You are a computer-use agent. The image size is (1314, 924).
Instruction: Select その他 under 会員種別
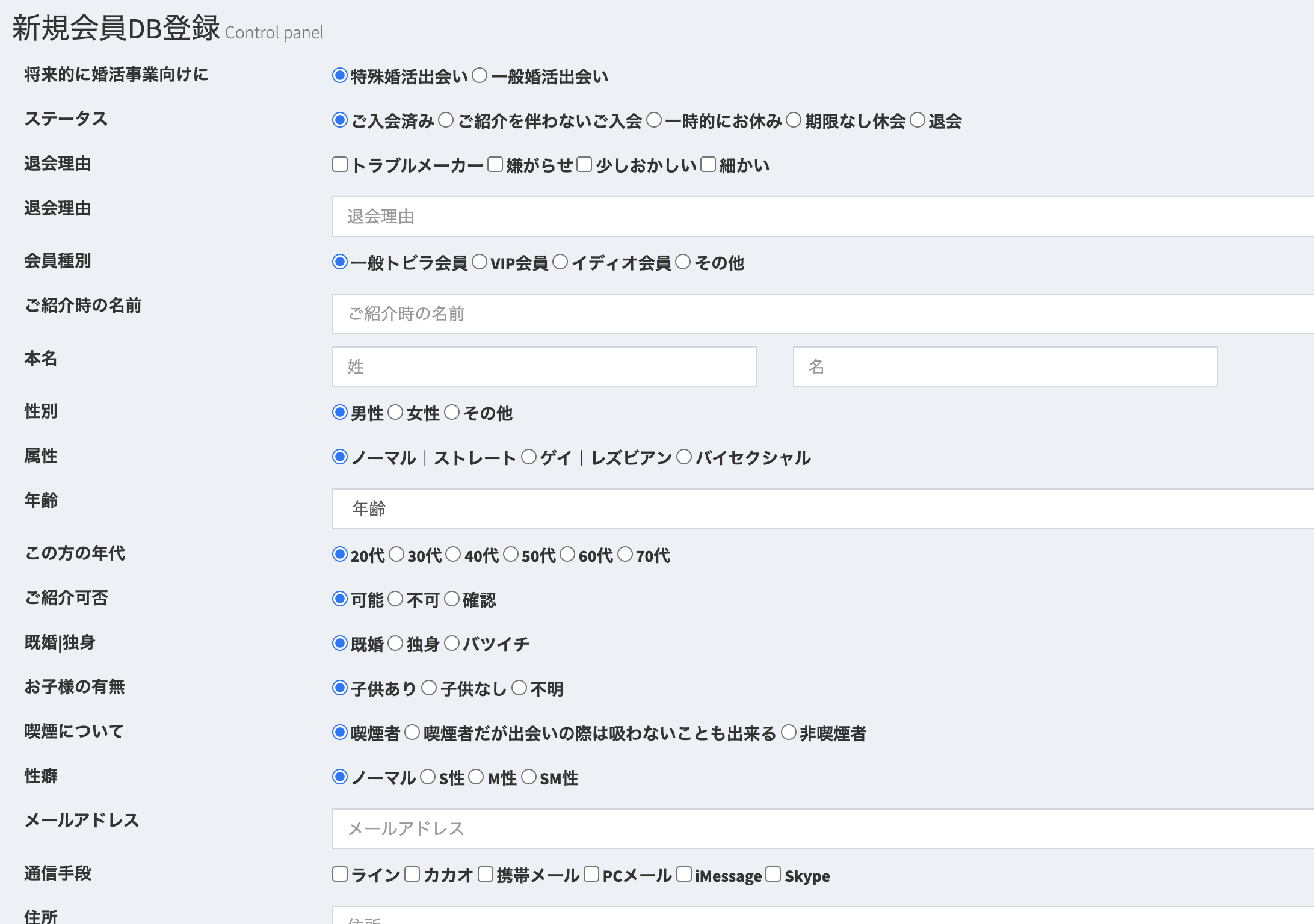click(x=683, y=262)
